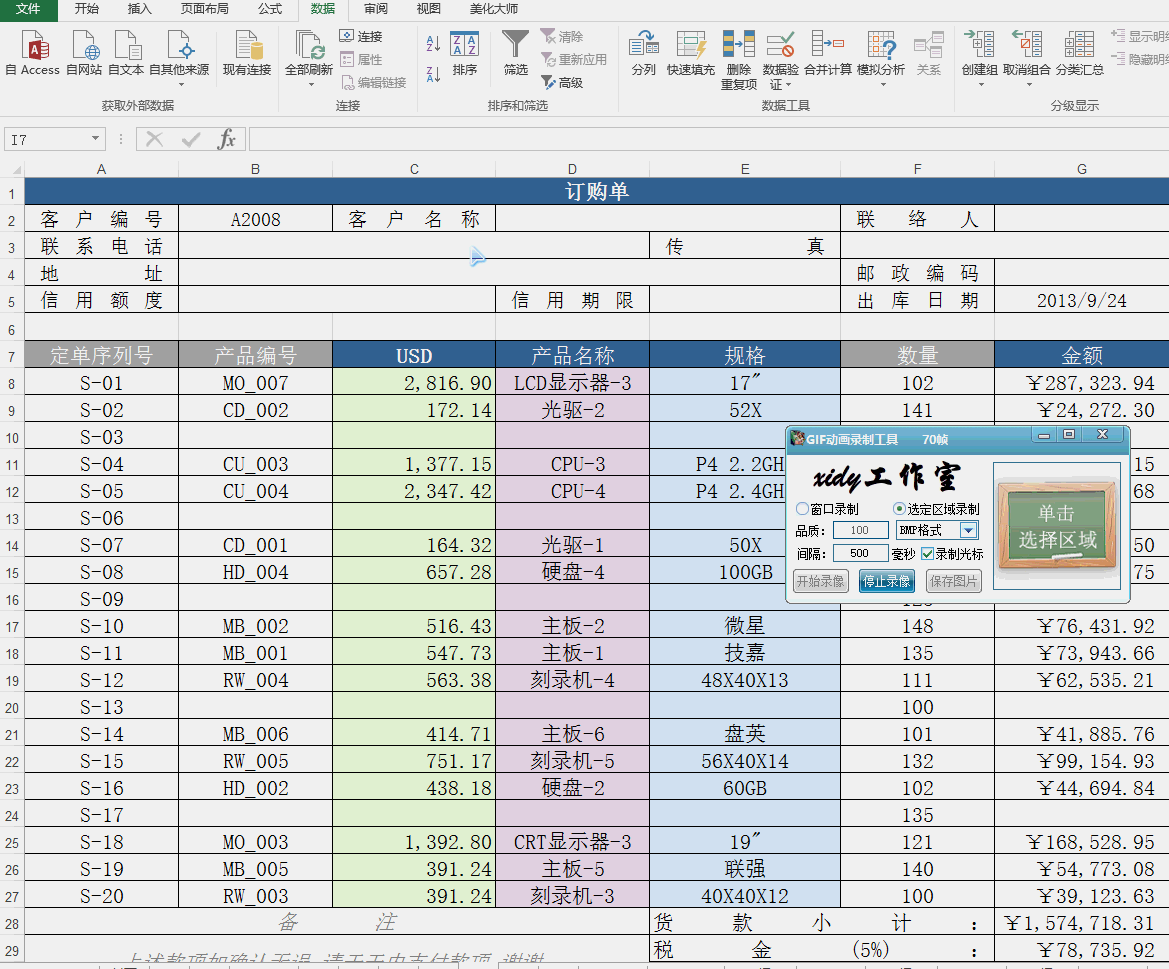Click Remove Duplicates (删除重复项)
Viewport: 1169px width, 969px height.
(738, 60)
